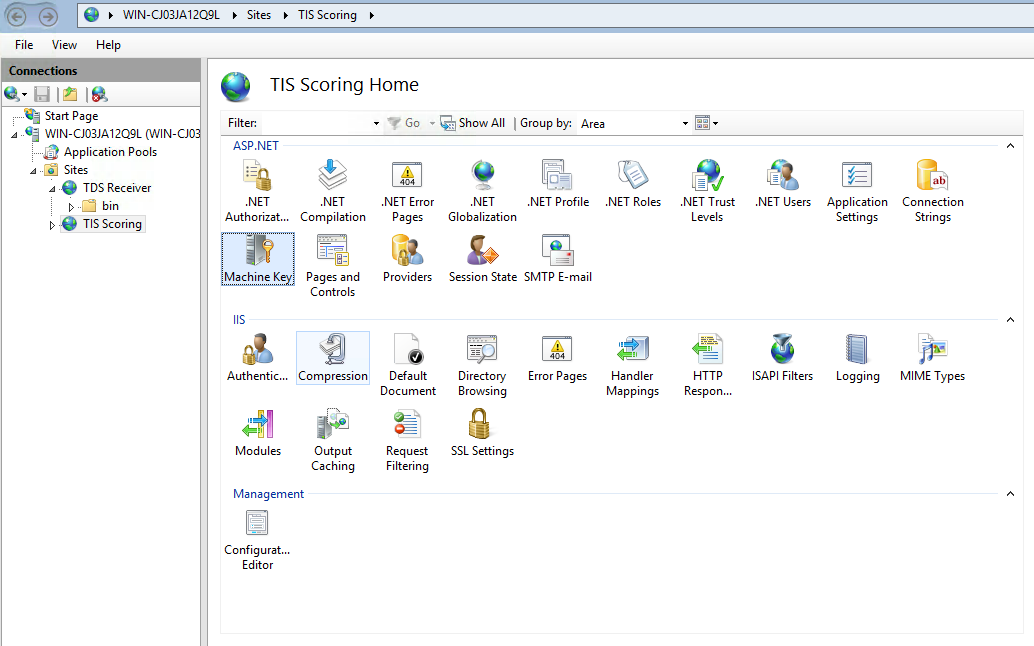Open the Filter dropdown arrow
The image size is (1034, 646).
click(377, 123)
